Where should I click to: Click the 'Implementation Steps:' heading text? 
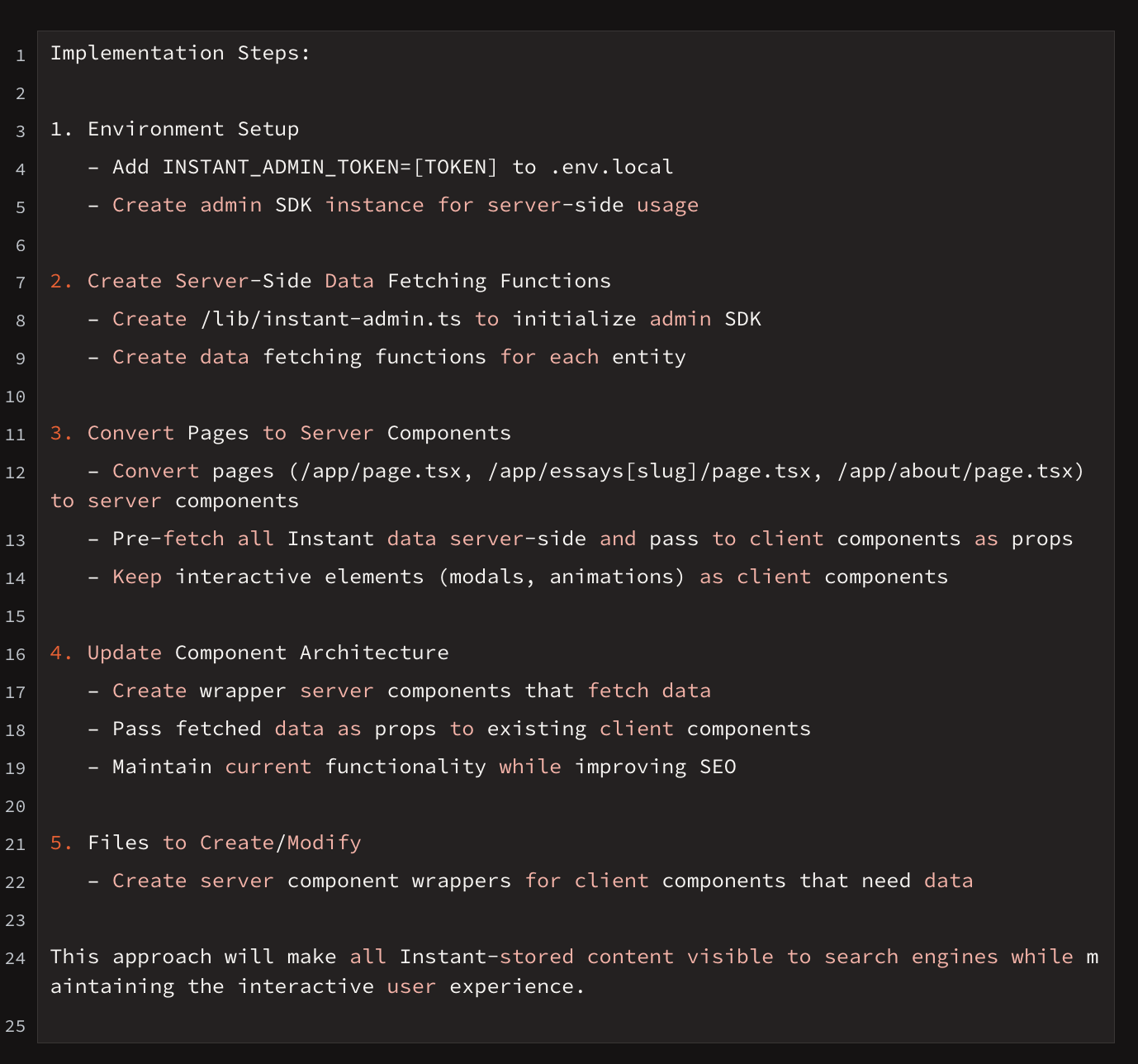coord(180,54)
